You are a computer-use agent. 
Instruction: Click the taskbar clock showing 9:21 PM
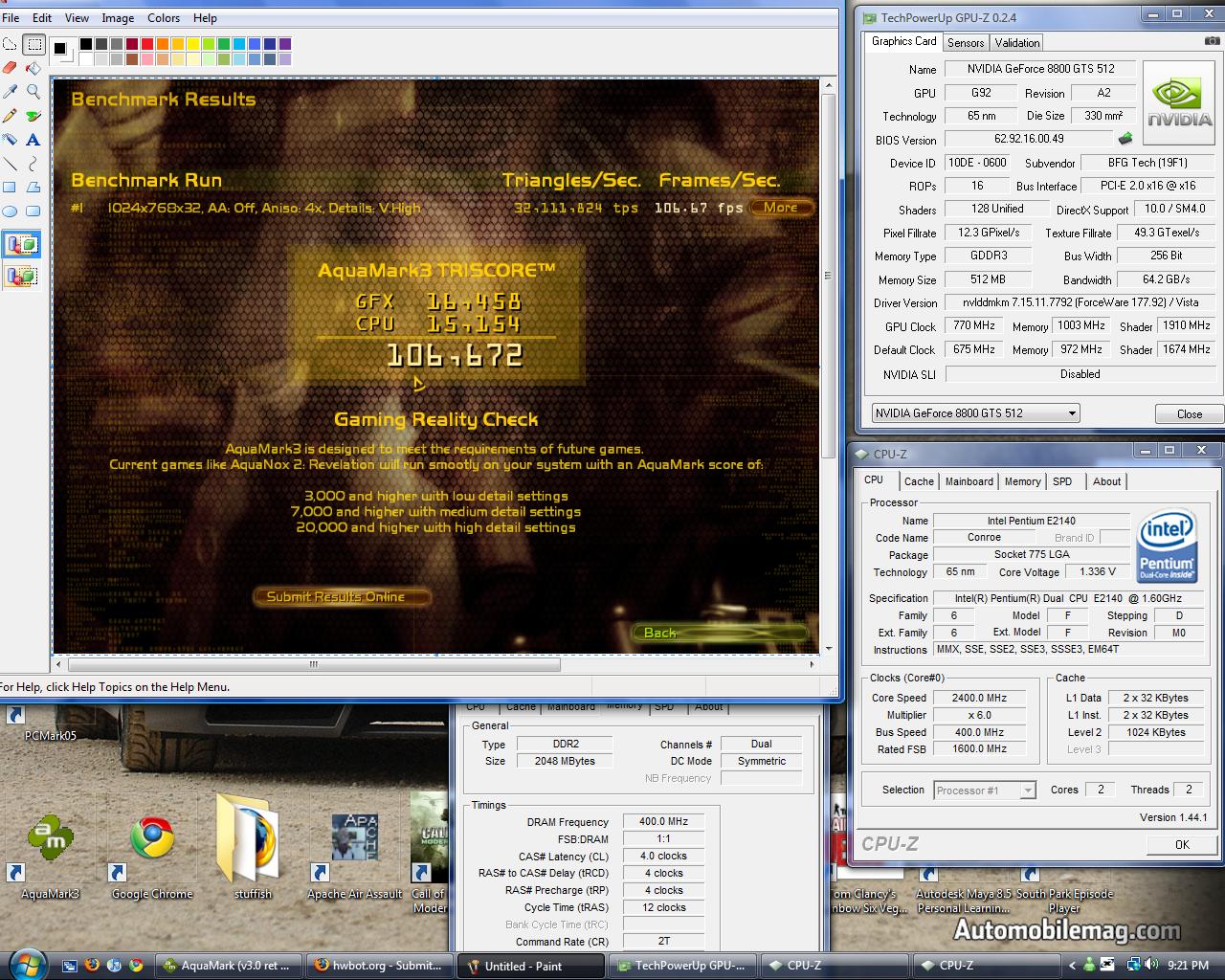click(x=1188, y=966)
